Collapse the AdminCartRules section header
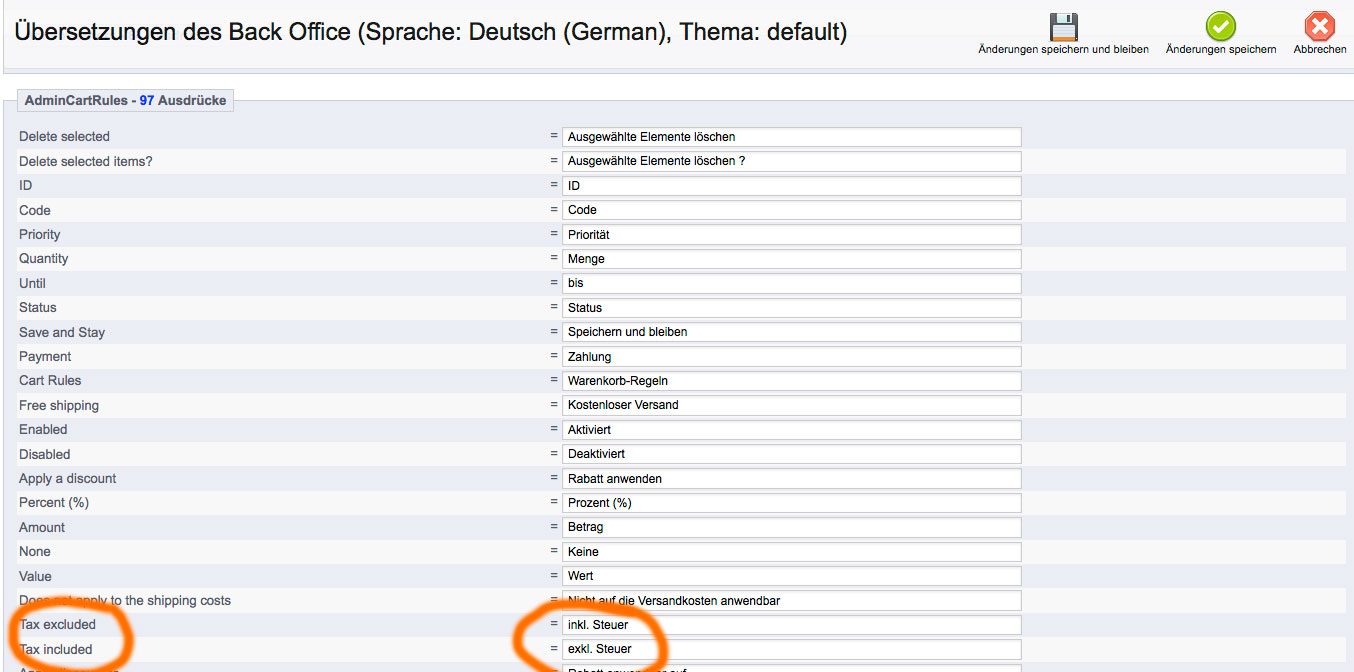Viewport: 1354px width, 672px height. [126, 100]
